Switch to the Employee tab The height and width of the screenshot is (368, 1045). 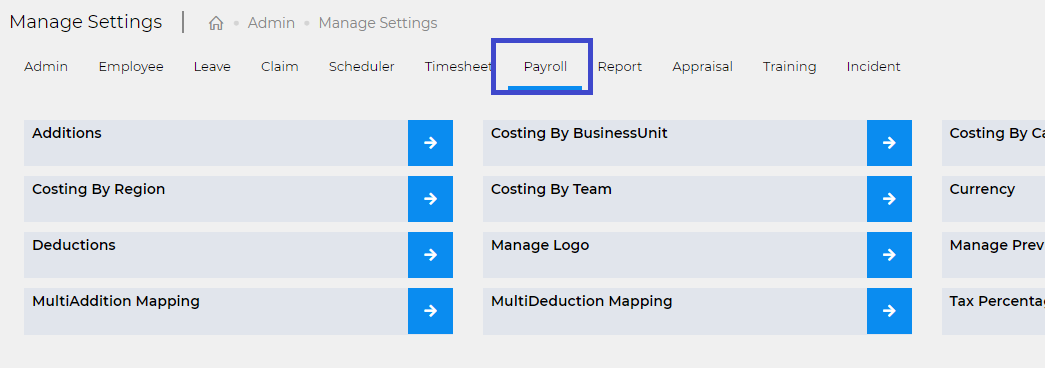point(131,67)
